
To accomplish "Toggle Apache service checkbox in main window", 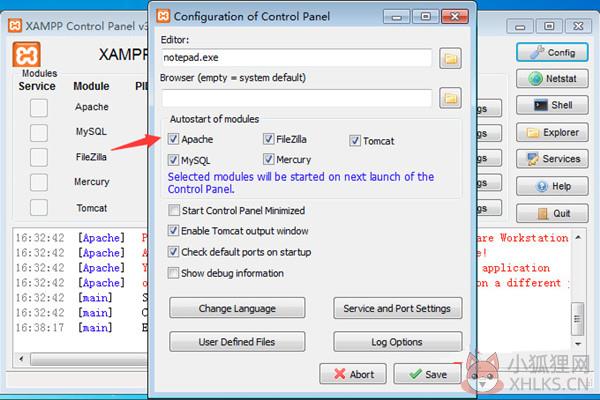I will (39, 108).
